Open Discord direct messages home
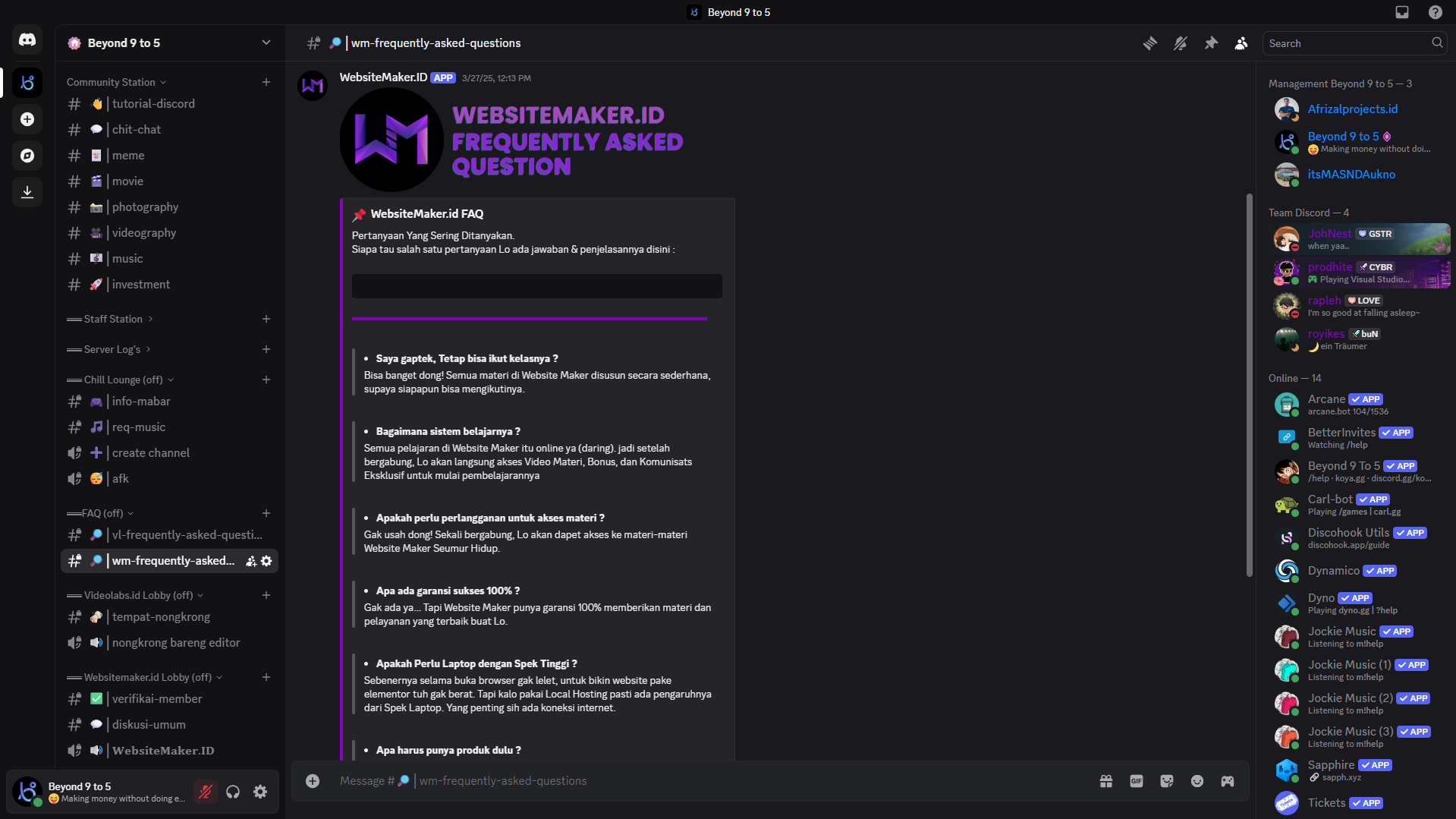 tap(27, 40)
